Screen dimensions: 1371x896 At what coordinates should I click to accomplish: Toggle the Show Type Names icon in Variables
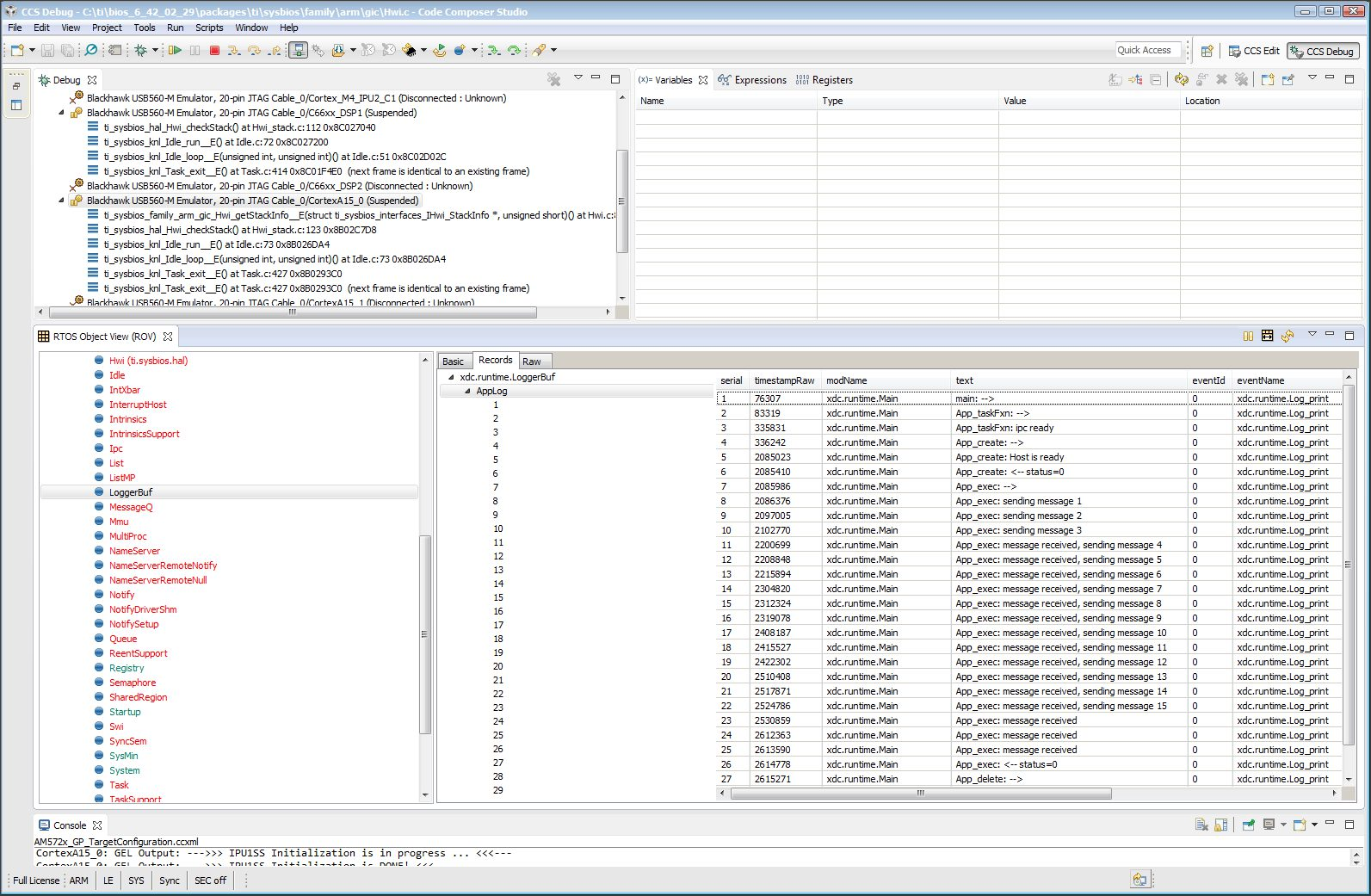[x=1115, y=80]
